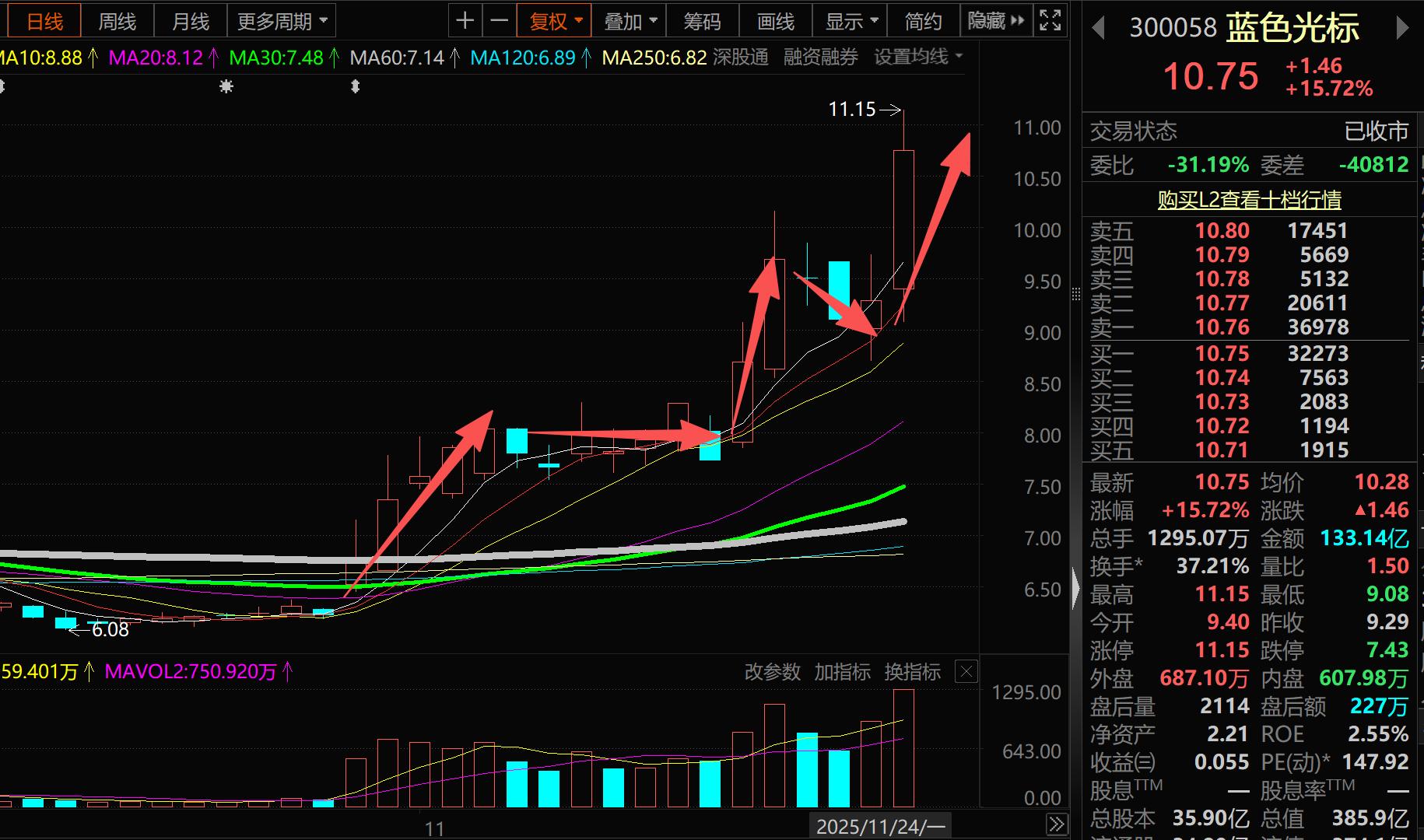Open the 显示 display dropdown
Viewport: 1424px width, 840px height.
click(851, 22)
